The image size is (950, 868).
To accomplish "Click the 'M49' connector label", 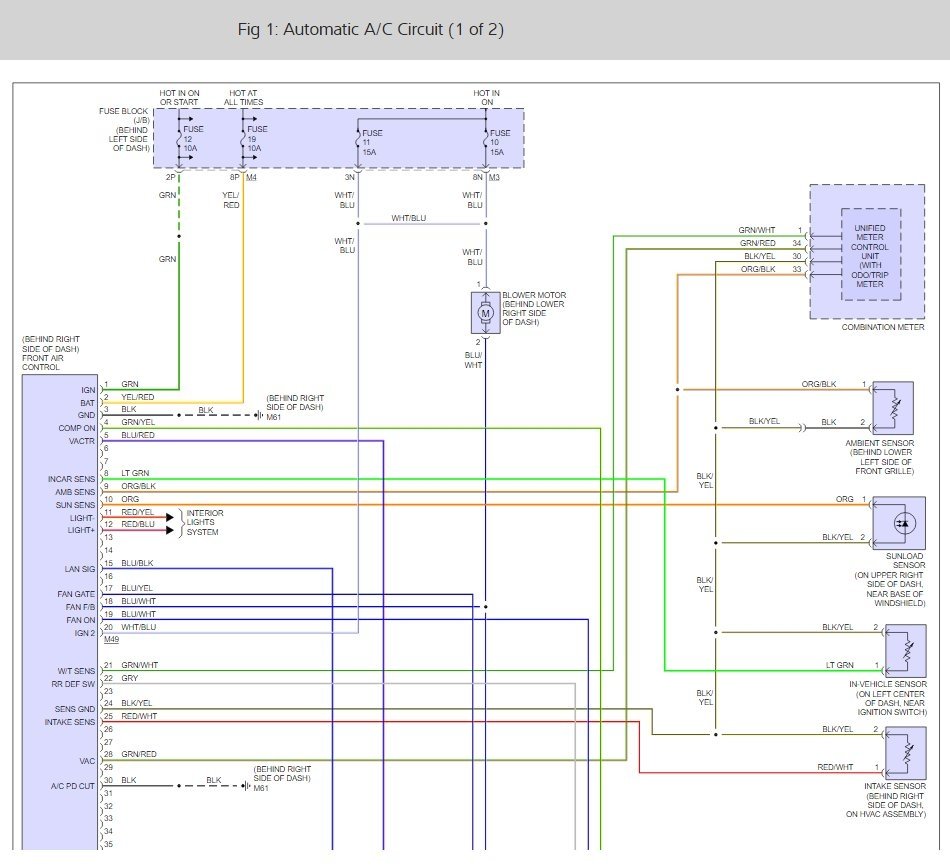I will pos(111,640).
